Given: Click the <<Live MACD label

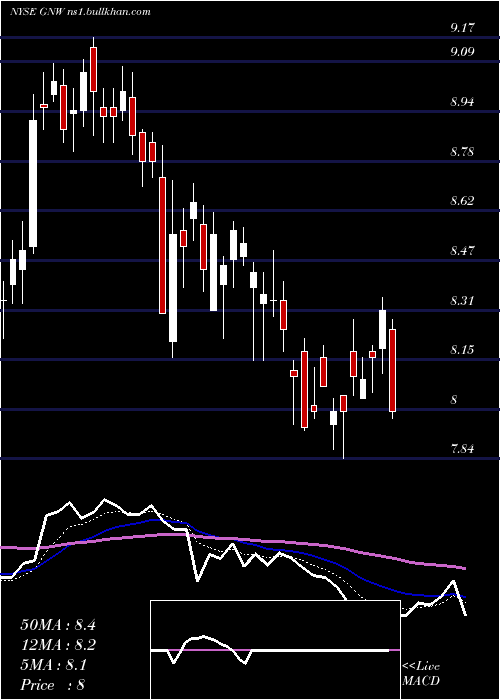Looking at the screenshot, I should (x=421, y=674).
